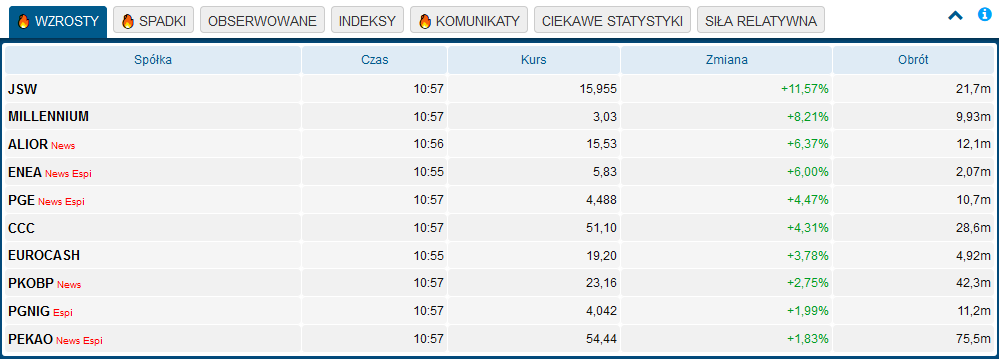The width and height of the screenshot is (999, 360).
Task: Open the INDEKSY tab
Action: (x=368, y=21)
